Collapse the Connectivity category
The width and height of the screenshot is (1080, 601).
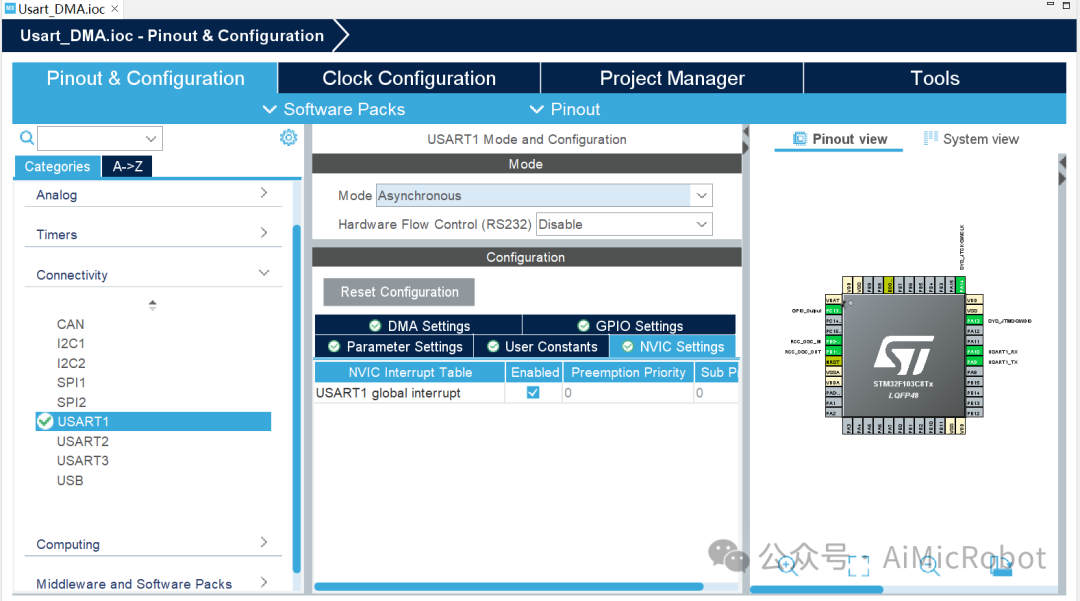pyautogui.click(x=152, y=275)
